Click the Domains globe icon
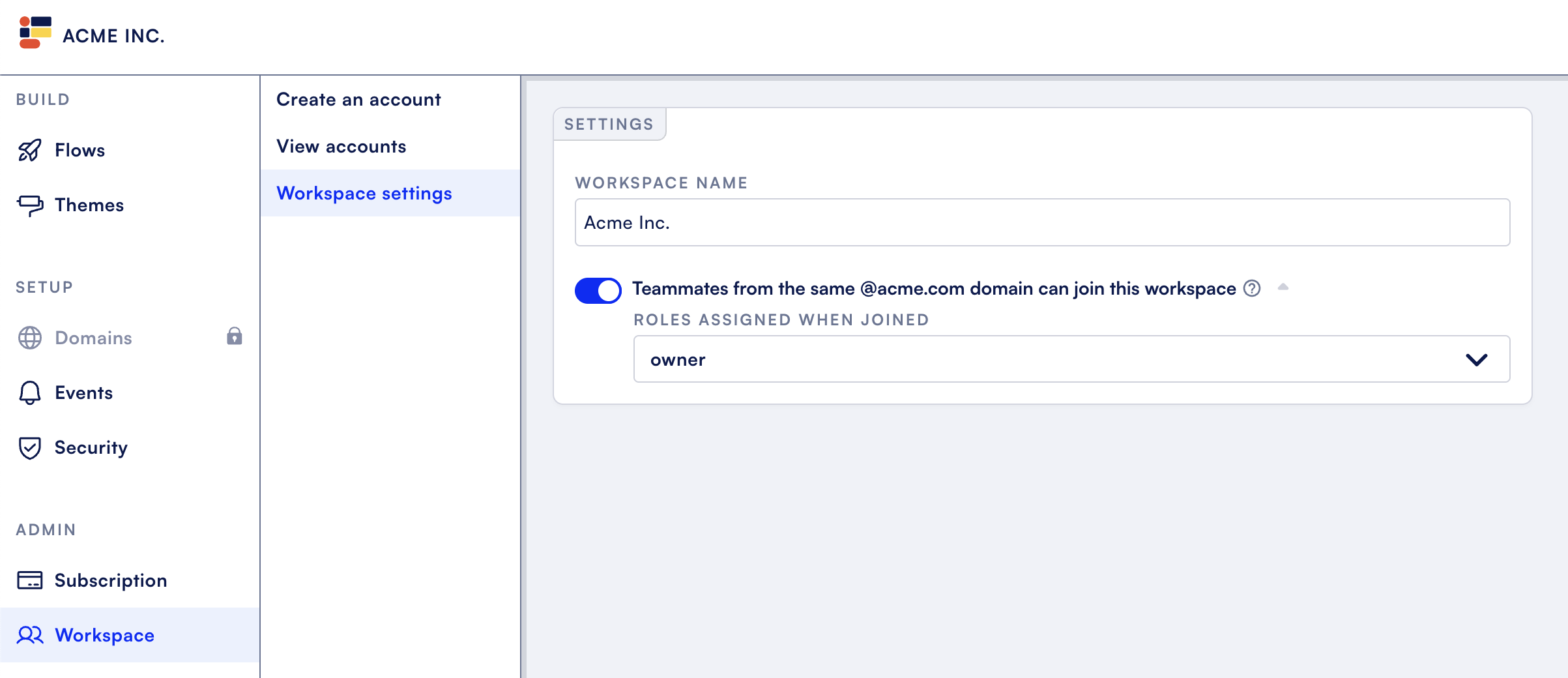1568x678 pixels. point(30,338)
